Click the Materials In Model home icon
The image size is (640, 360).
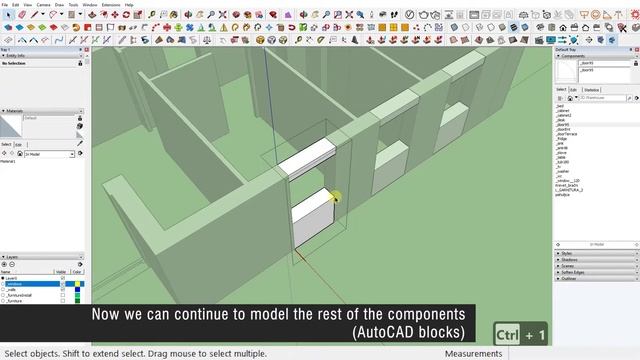tap(20, 154)
